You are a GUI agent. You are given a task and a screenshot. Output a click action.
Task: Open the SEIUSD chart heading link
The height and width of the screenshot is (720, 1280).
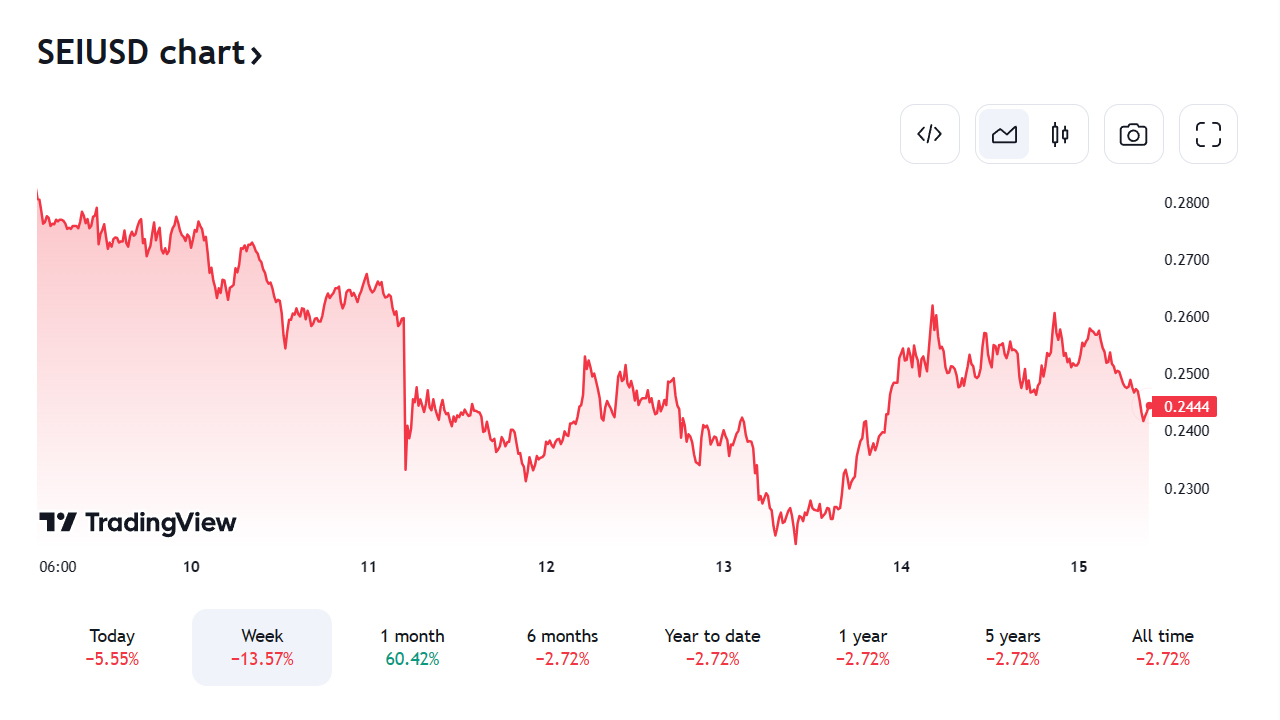coord(141,52)
